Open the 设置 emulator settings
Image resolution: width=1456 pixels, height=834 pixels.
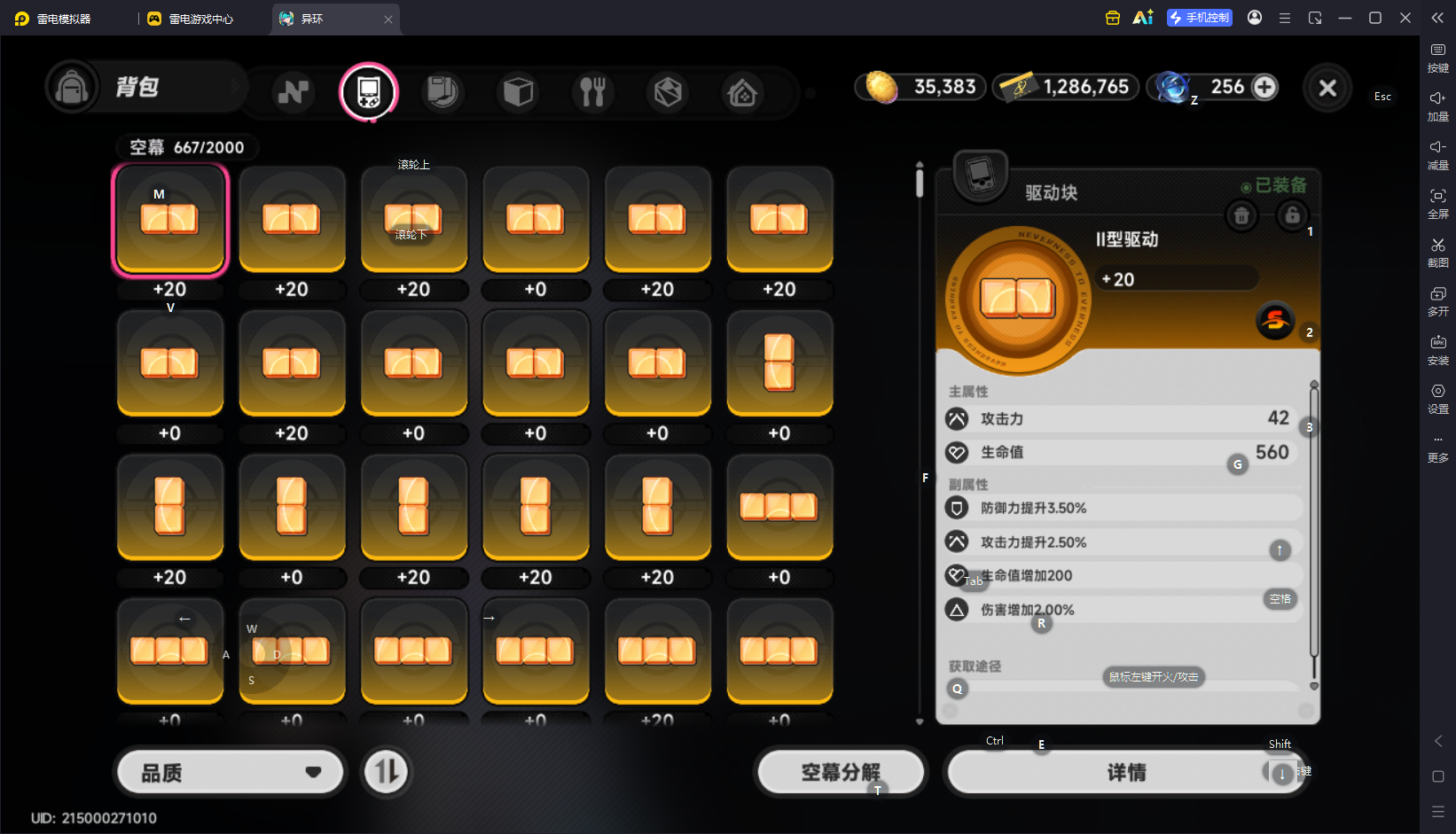click(x=1438, y=399)
